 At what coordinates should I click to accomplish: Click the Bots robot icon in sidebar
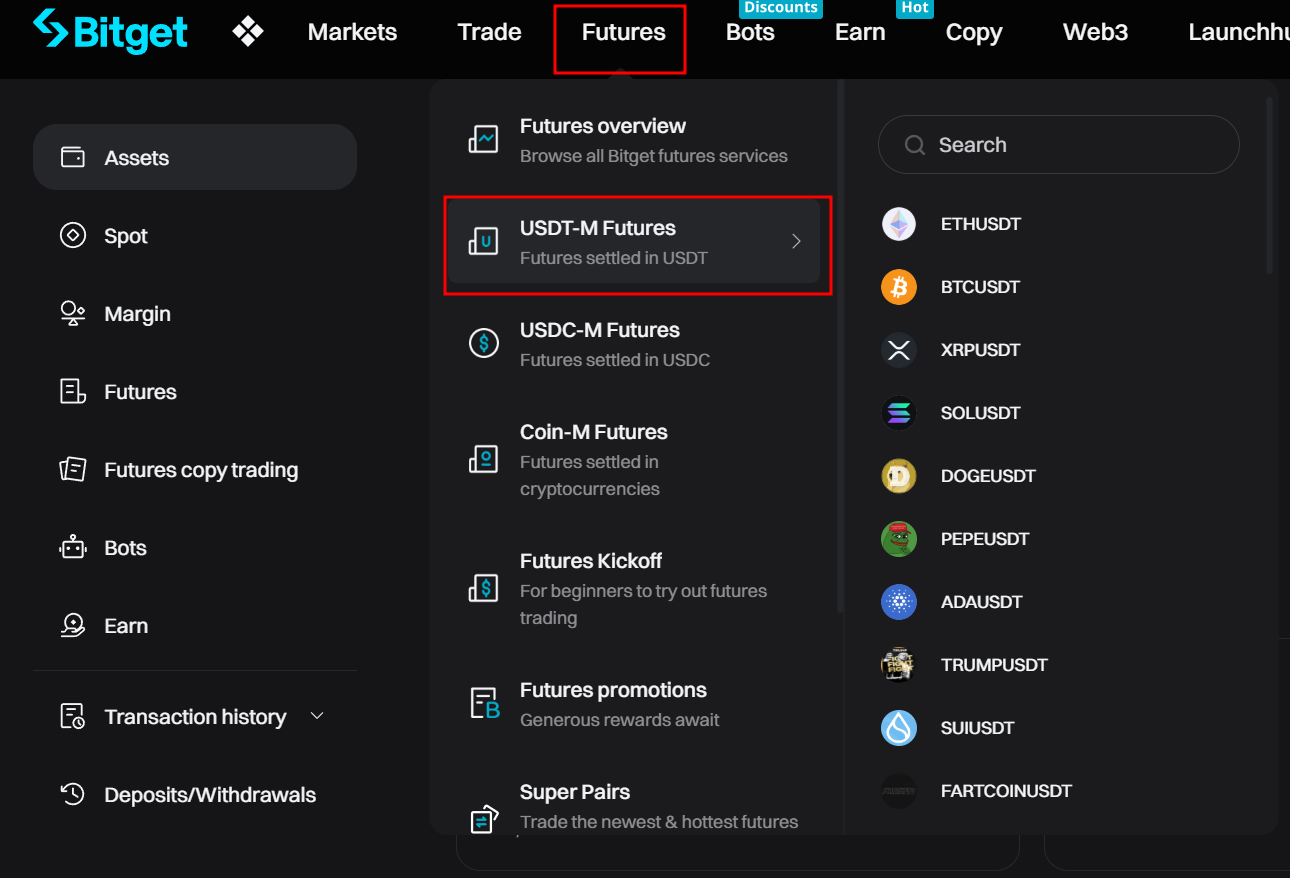[x=73, y=548]
